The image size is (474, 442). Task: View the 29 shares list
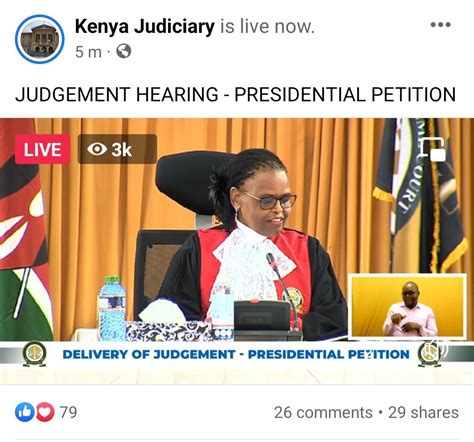click(423, 412)
